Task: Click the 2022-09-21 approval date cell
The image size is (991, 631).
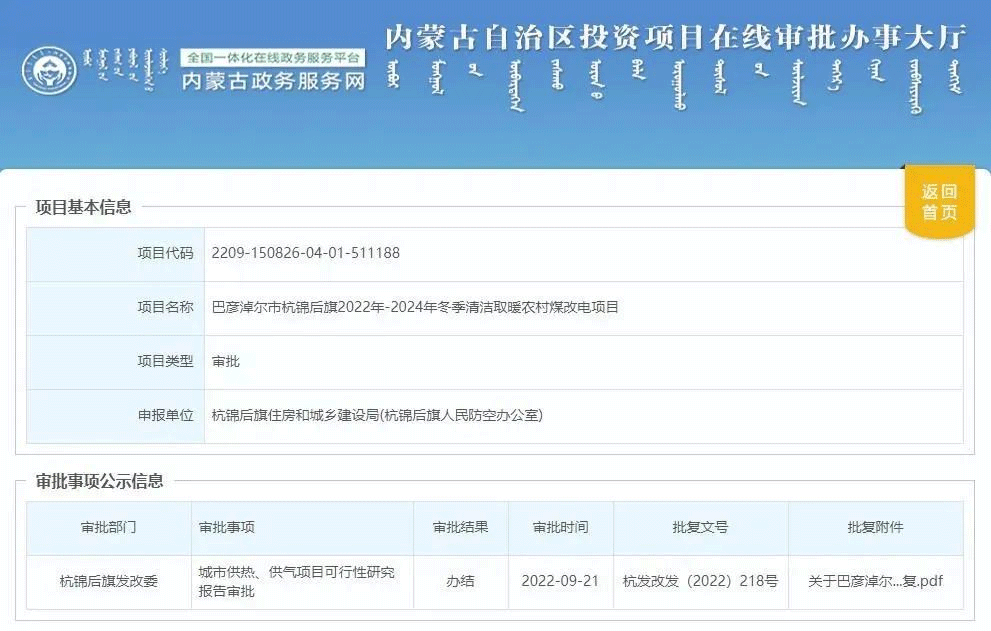Action: pos(560,581)
